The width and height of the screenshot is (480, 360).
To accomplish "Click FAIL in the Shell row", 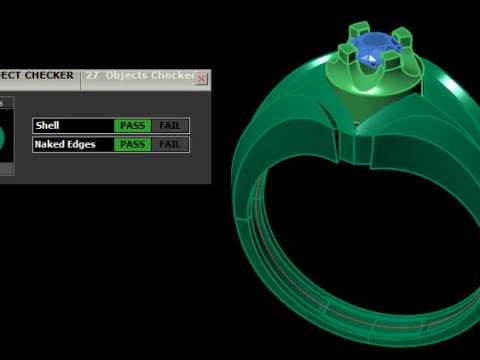I will click(x=170, y=126).
